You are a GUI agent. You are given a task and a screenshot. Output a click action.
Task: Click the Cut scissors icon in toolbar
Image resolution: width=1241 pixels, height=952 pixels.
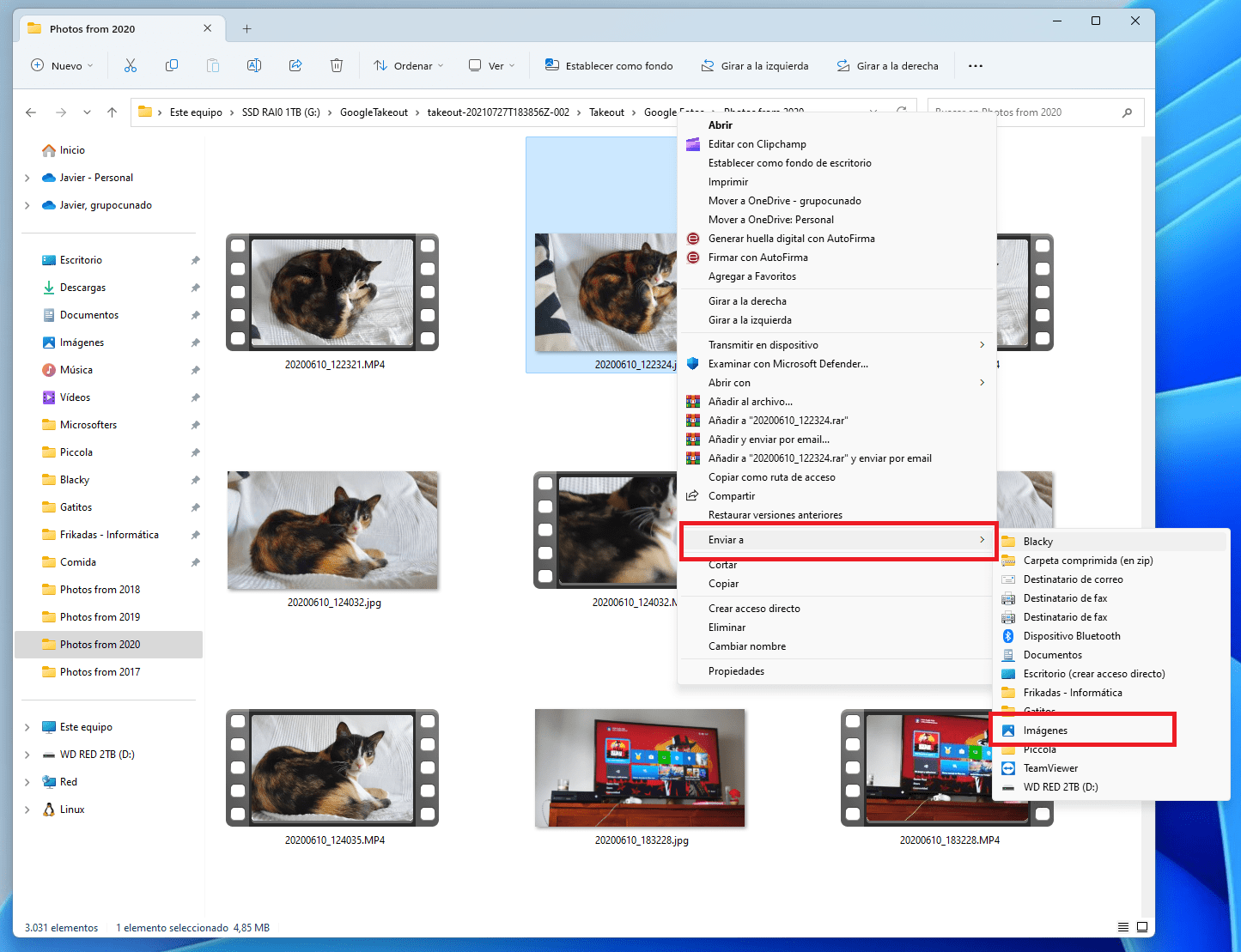(x=131, y=65)
